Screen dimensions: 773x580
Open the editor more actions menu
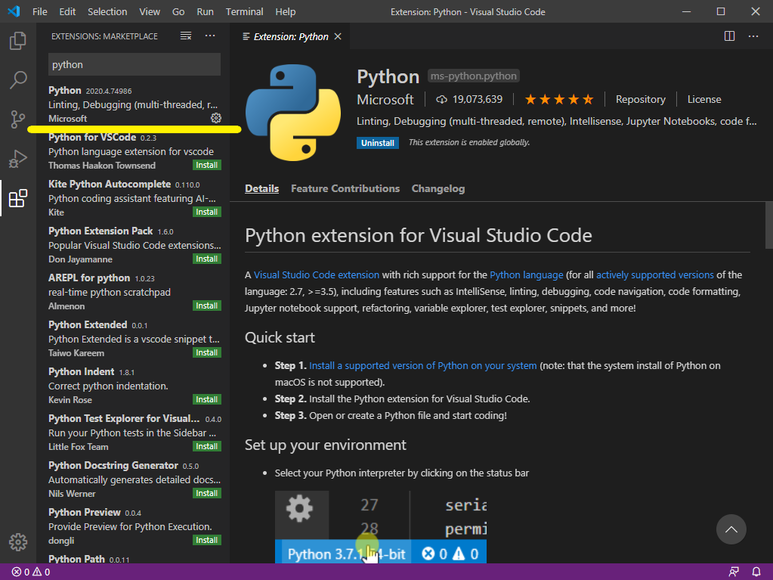tap(753, 36)
